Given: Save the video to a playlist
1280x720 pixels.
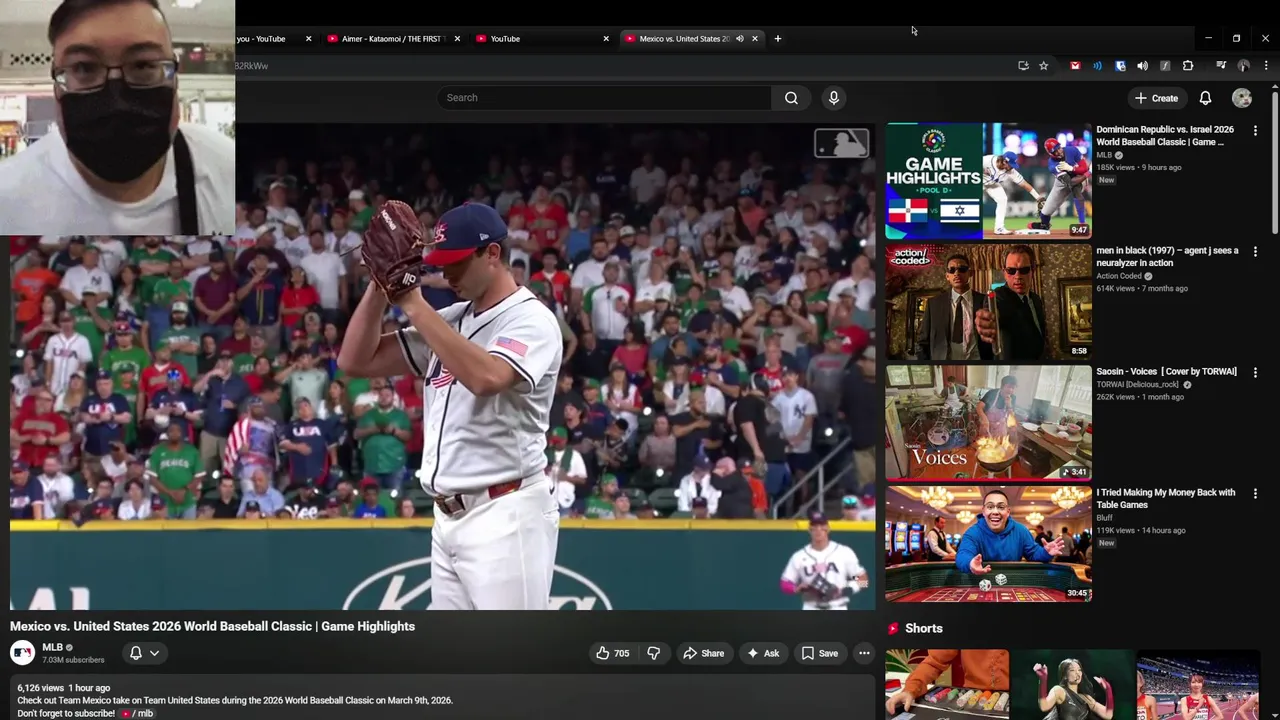Looking at the screenshot, I should pyautogui.click(x=819, y=653).
